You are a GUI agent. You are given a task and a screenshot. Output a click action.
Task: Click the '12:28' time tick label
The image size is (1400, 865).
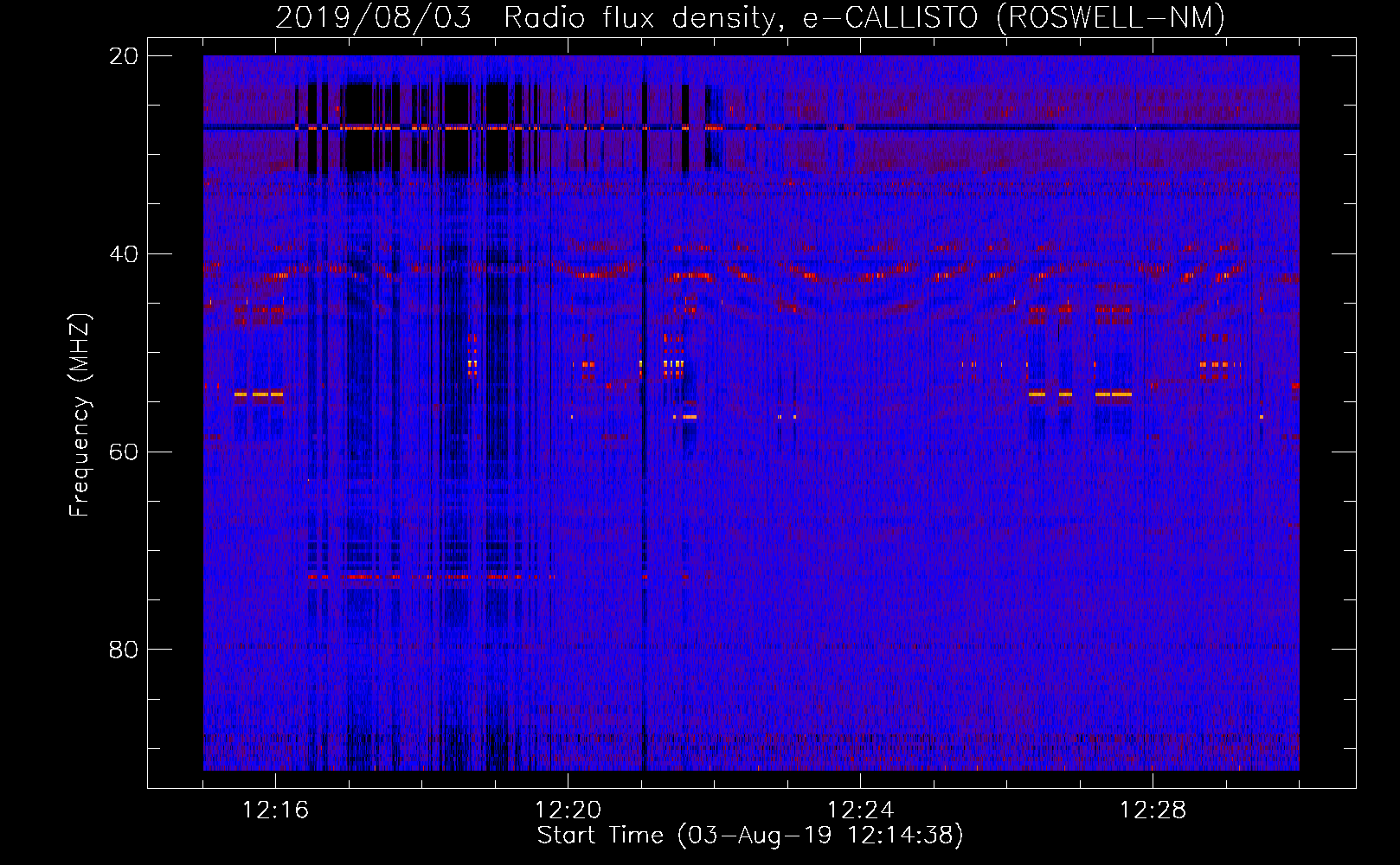coord(1153,811)
